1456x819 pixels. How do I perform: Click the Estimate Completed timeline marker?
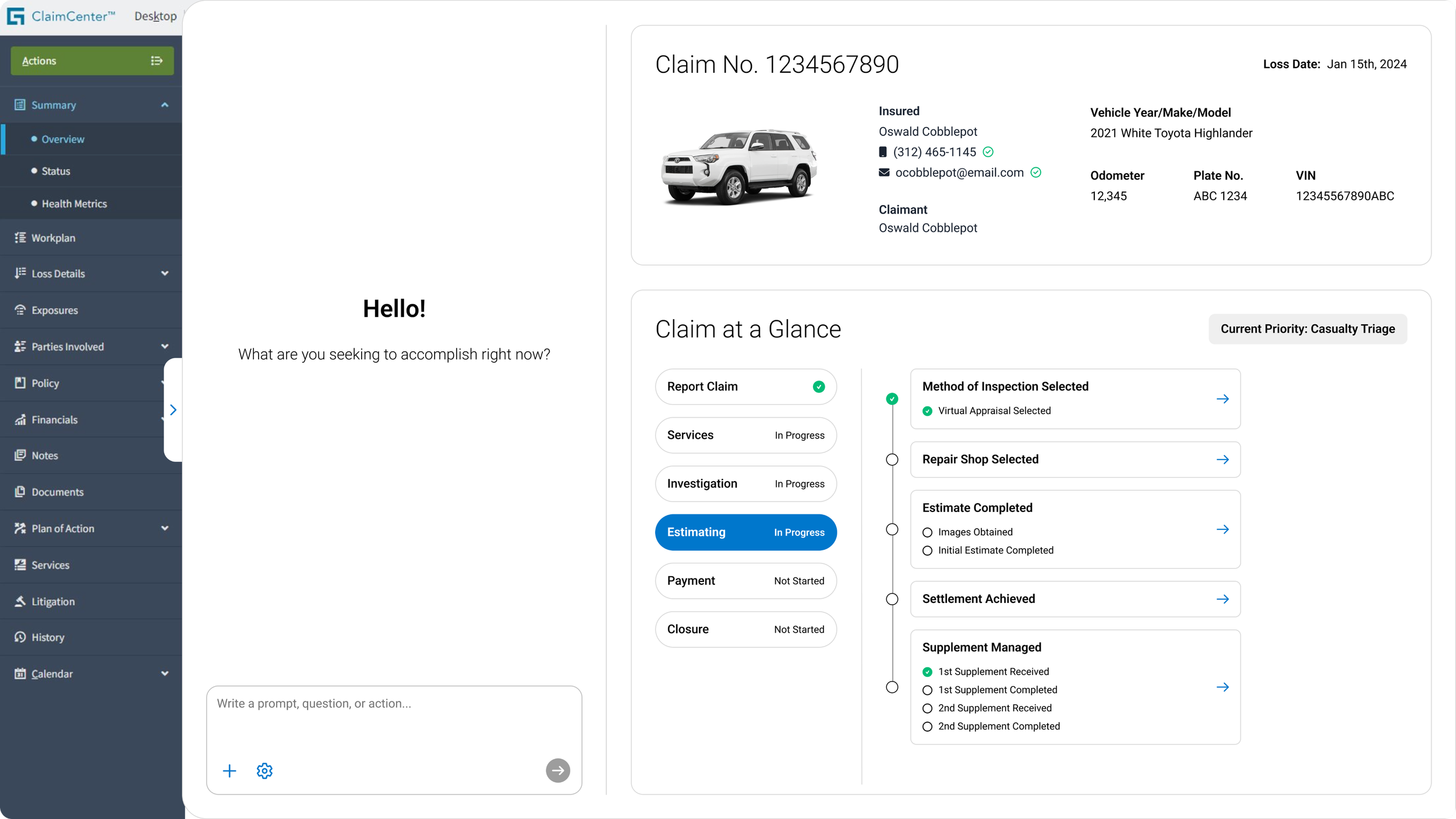pyautogui.click(x=892, y=529)
